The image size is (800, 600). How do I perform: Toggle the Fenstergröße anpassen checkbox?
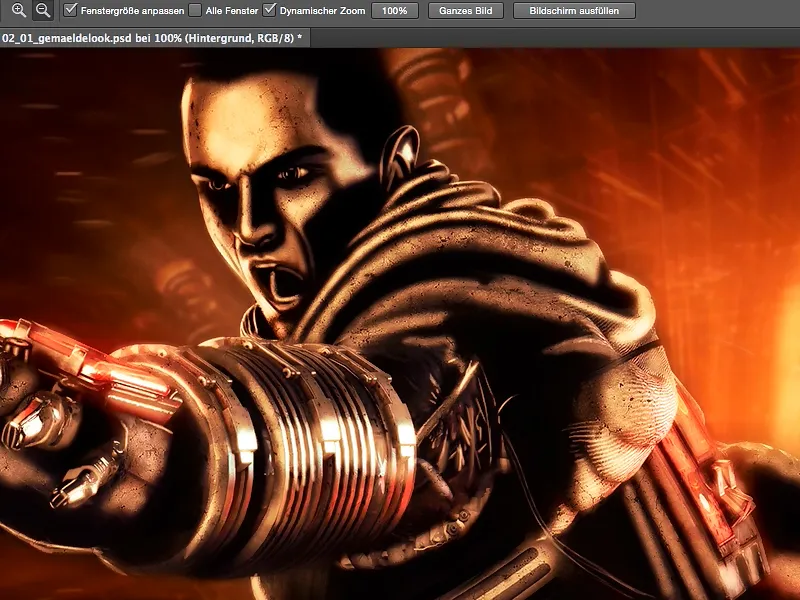[x=70, y=10]
